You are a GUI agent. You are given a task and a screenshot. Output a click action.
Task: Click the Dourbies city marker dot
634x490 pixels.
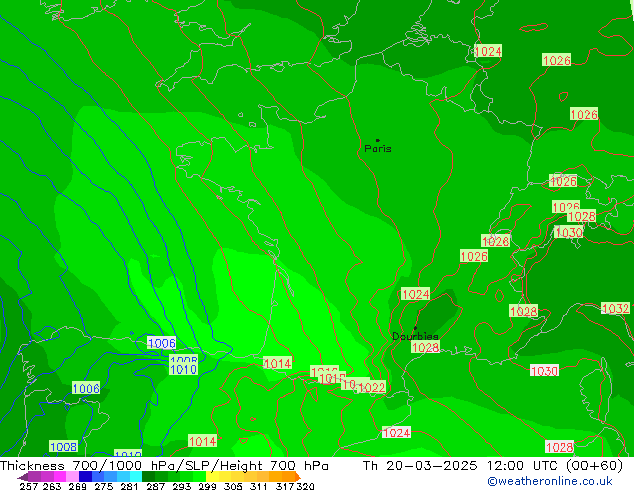pyautogui.click(x=415, y=328)
